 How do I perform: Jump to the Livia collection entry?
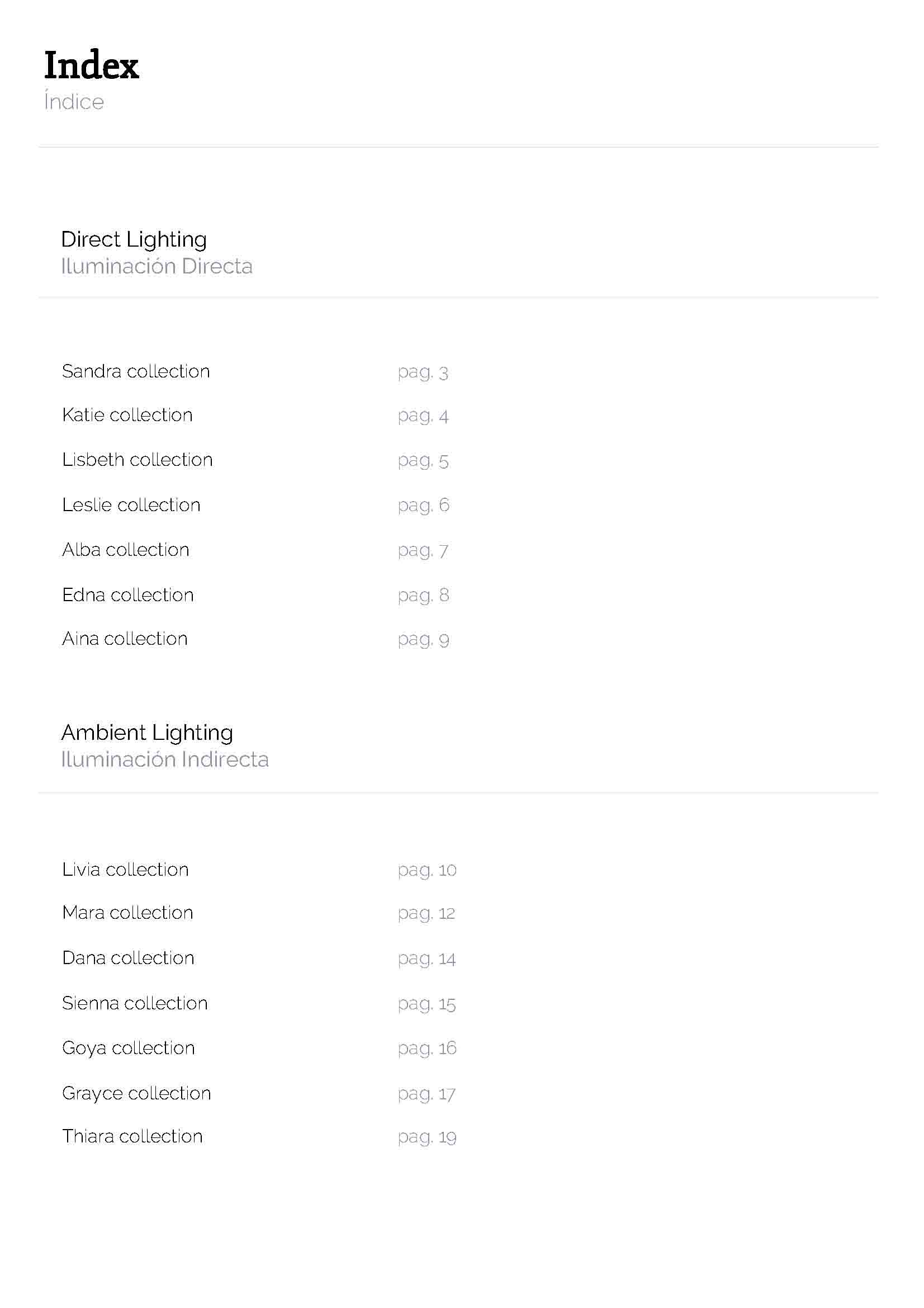coord(125,870)
